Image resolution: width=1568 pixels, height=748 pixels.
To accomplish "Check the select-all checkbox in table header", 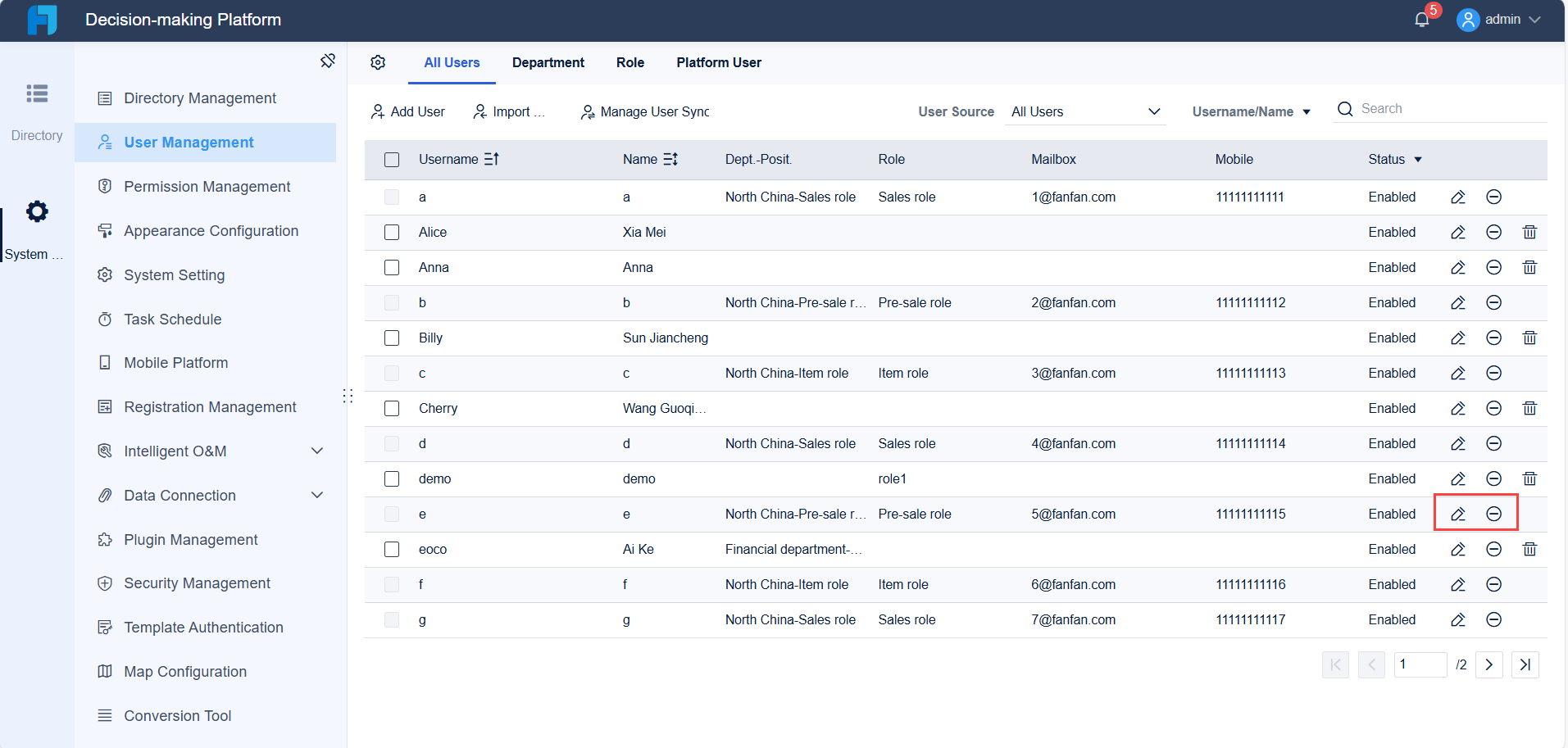I will [392, 160].
